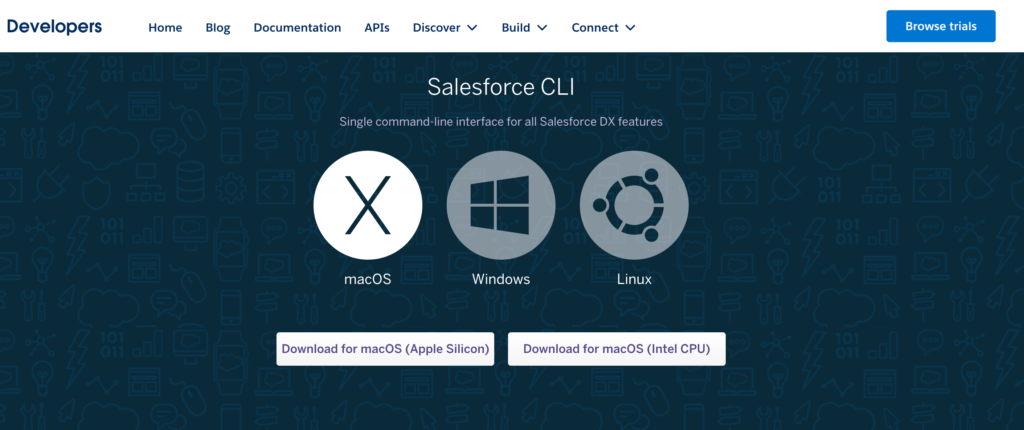Open the APIs nav link
The image size is (1024, 430).
pos(377,27)
